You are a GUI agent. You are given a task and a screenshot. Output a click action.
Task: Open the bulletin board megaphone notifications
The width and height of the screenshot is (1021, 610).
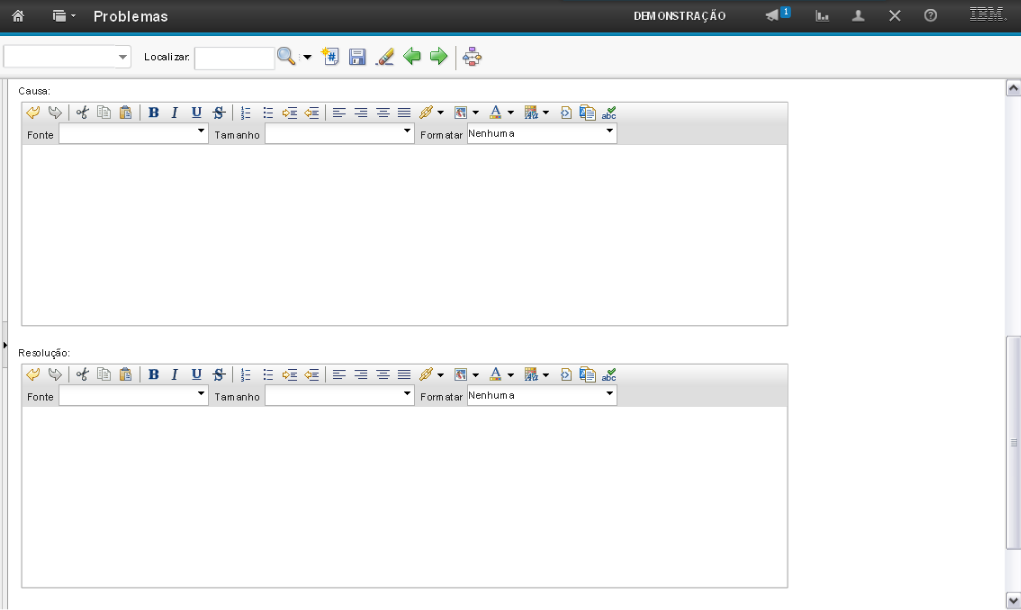pos(774,16)
